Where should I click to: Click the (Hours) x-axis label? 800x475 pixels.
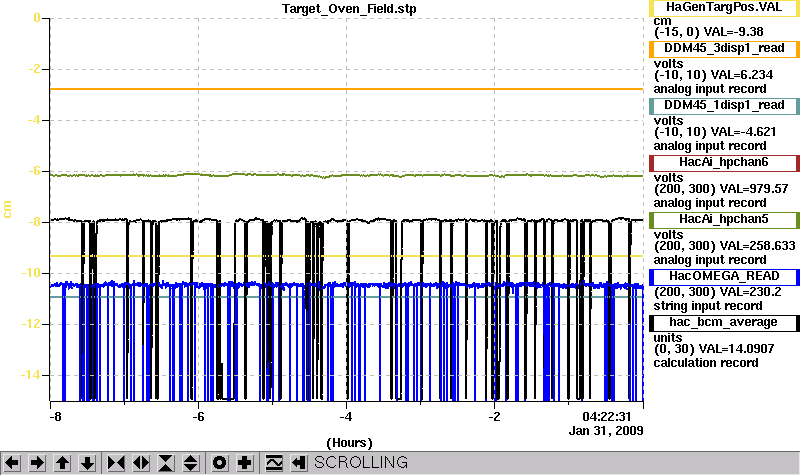pyautogui.click(x=349, y=443)
